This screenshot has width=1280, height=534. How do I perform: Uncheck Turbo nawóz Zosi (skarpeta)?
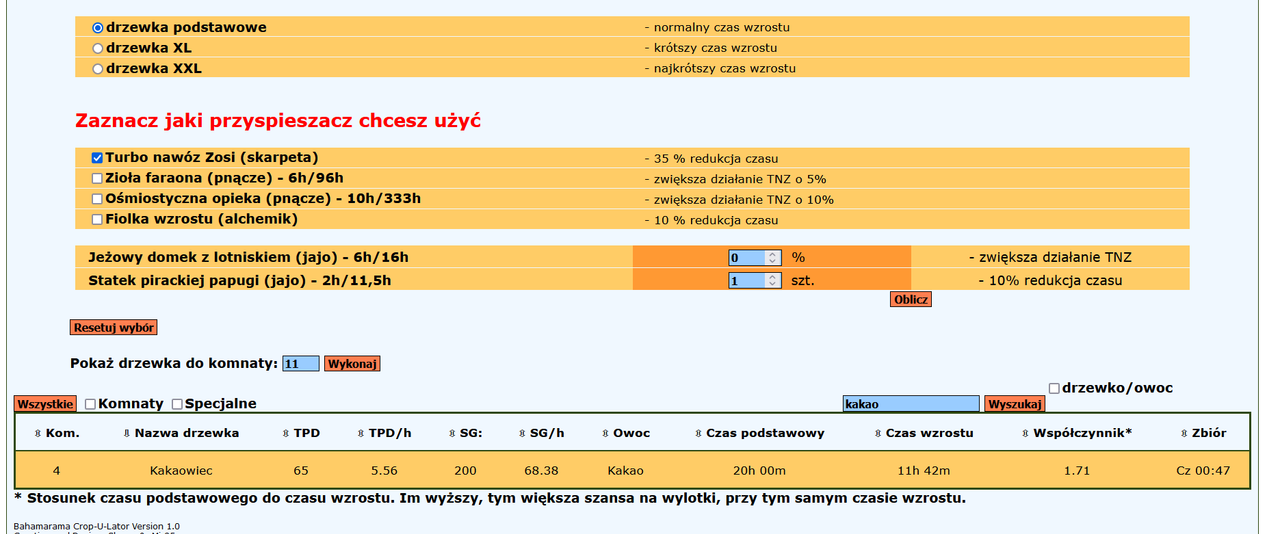(98, 158)
